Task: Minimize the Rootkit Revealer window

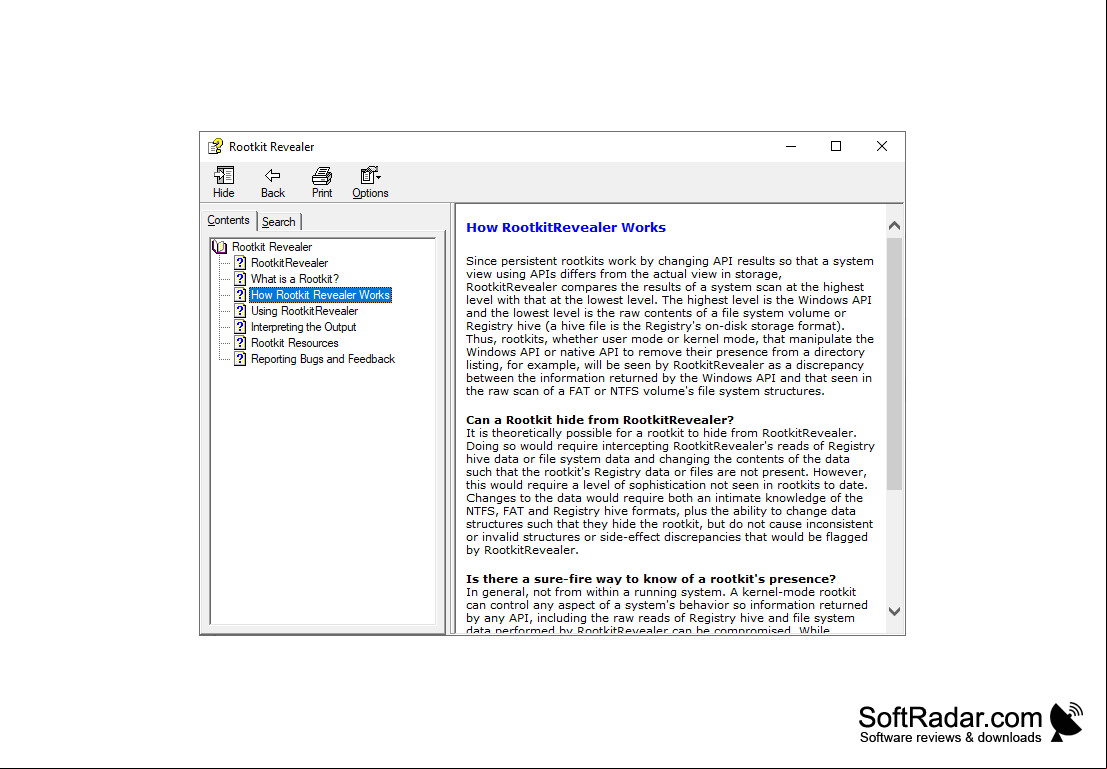Action: (x=791, y=146)
